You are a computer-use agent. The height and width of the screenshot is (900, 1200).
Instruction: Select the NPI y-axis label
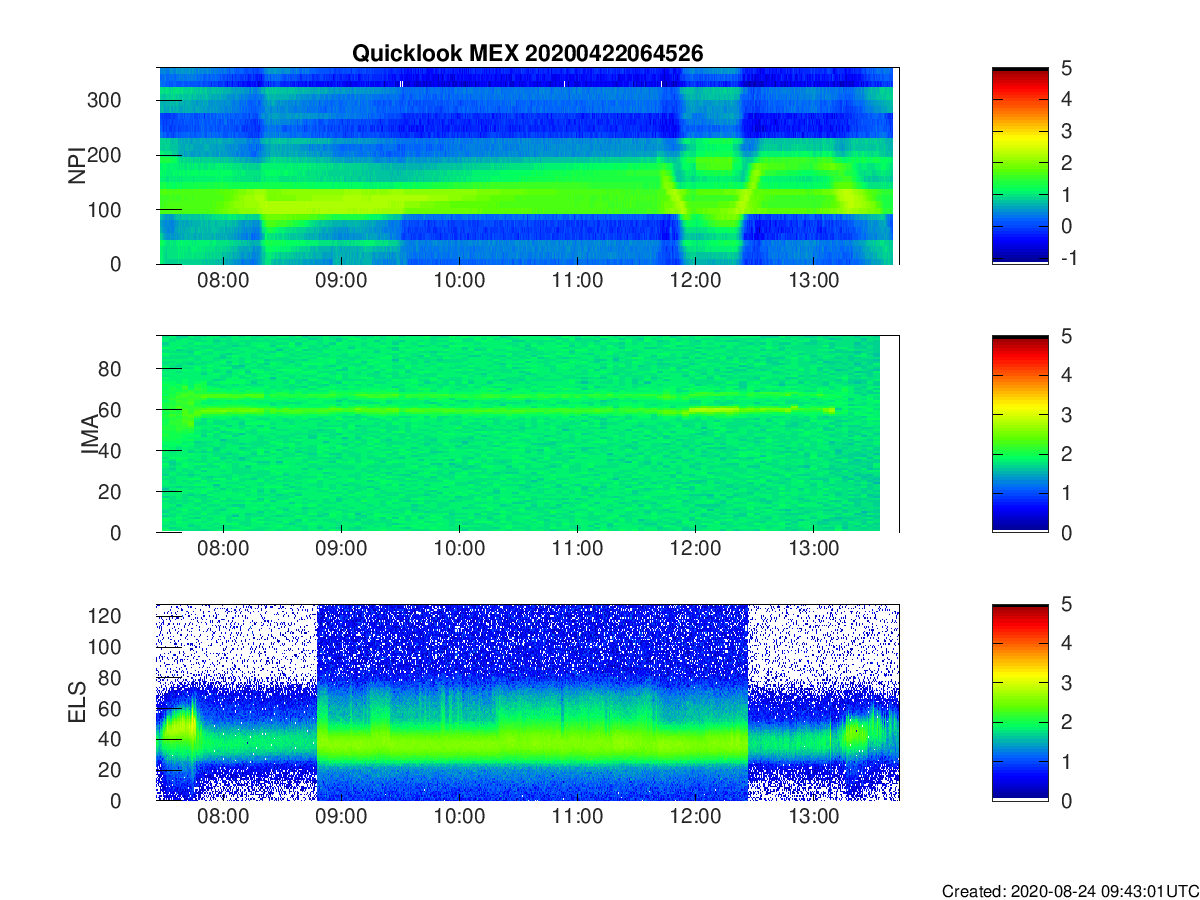coord(76,166)
